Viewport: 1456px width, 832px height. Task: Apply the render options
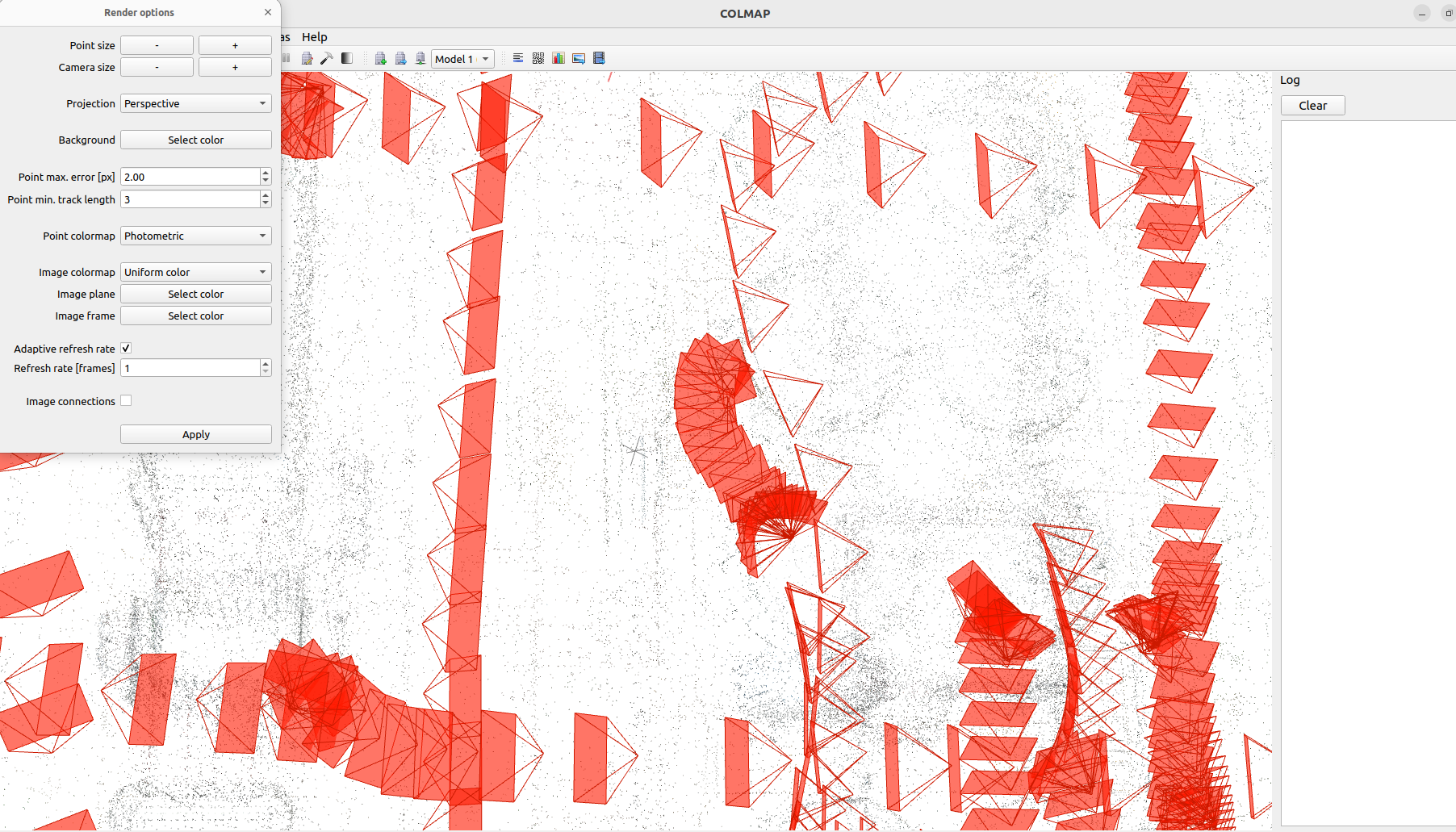pyautogui.click(x=196, y=434)
